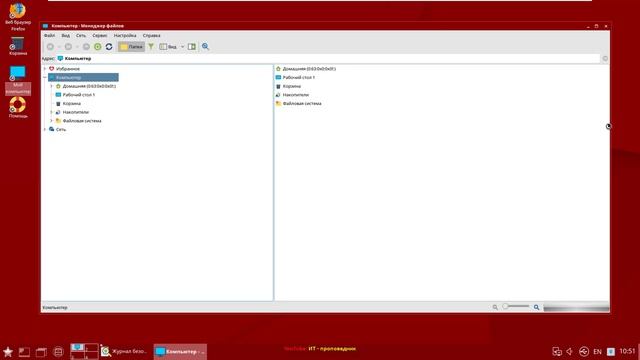
Task: Go back using the toolbar back arrow
Action: (x=50, y=47)
